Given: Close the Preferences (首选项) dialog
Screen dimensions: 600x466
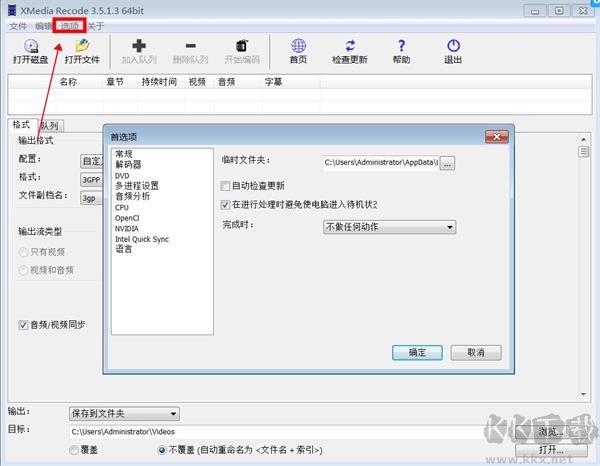Looking at the screenshot, I should 497,137.
